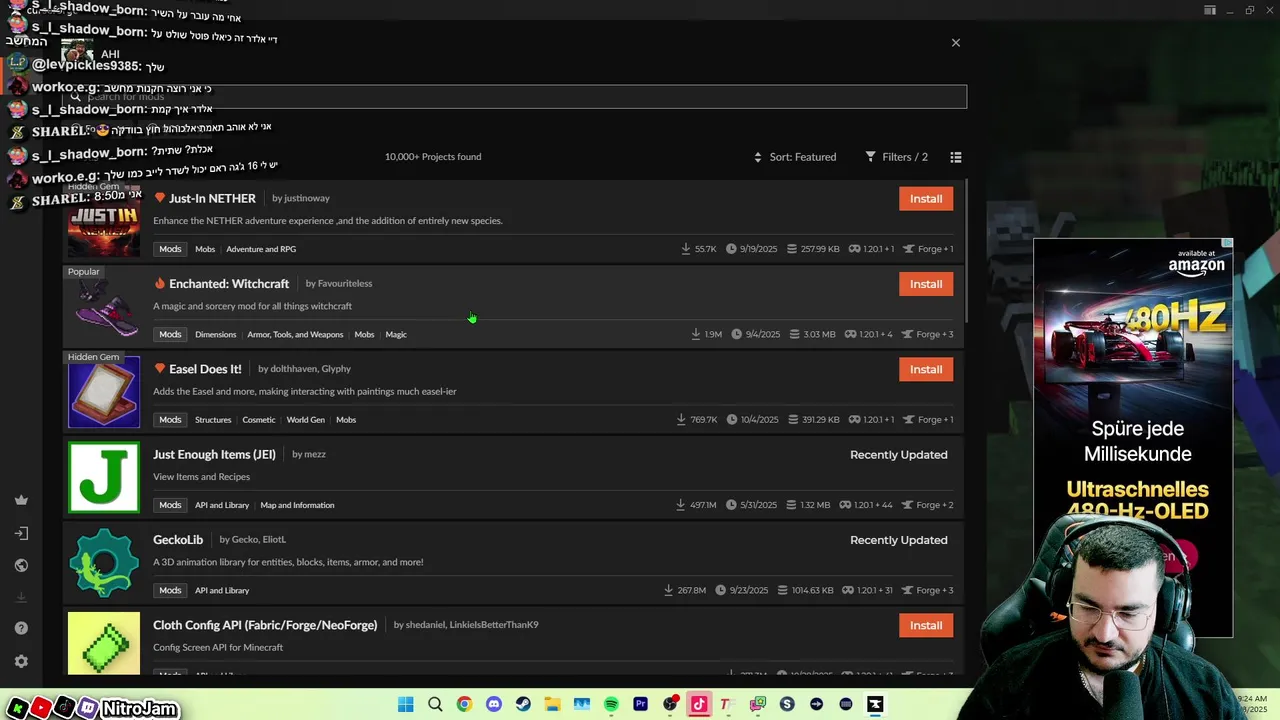Click the heart icon beside Easel Does It!
1280x720 pixels.
159,369
